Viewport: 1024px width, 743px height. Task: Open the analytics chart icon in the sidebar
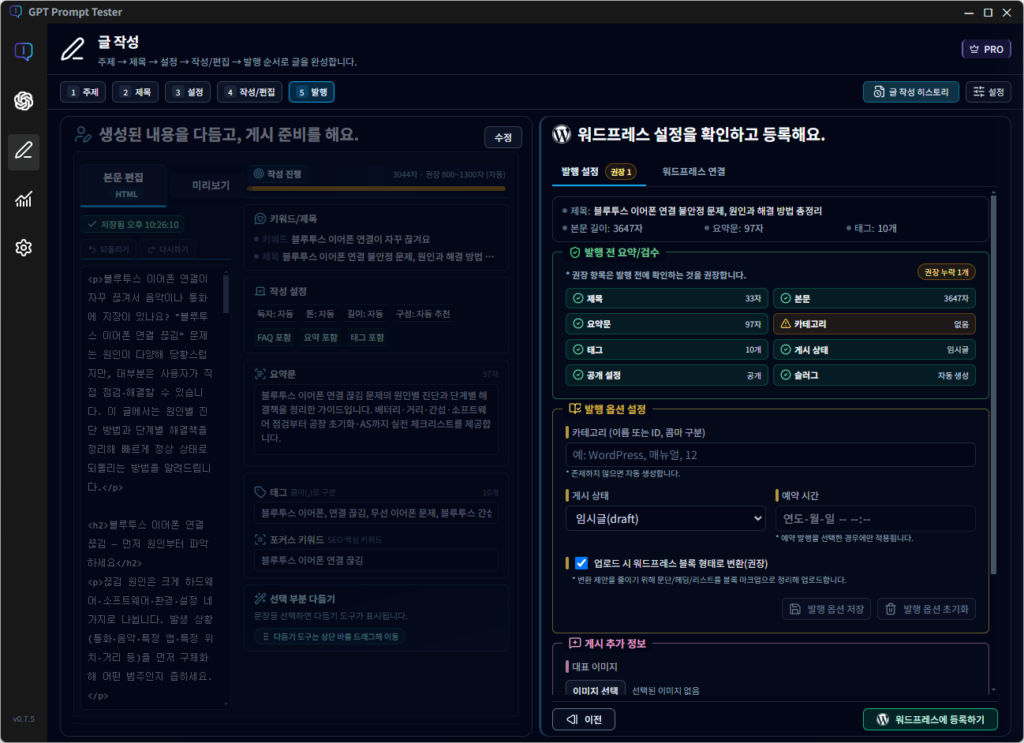pos(24,200)
